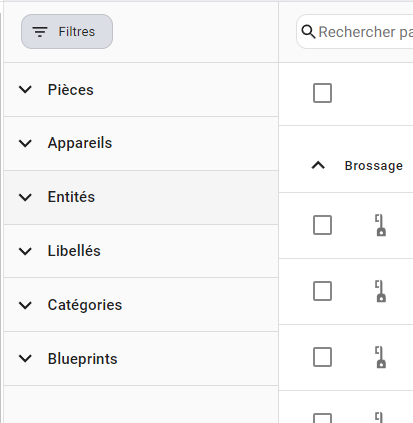Expand the Appareils filter section
The image size is (413, 423).
coord(141,144)
